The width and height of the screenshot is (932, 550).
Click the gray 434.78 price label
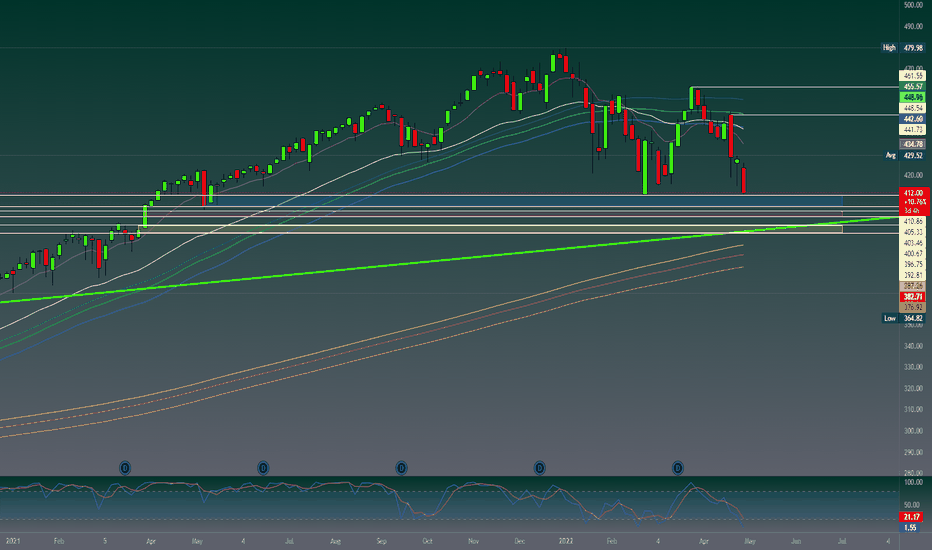(913, 144)
